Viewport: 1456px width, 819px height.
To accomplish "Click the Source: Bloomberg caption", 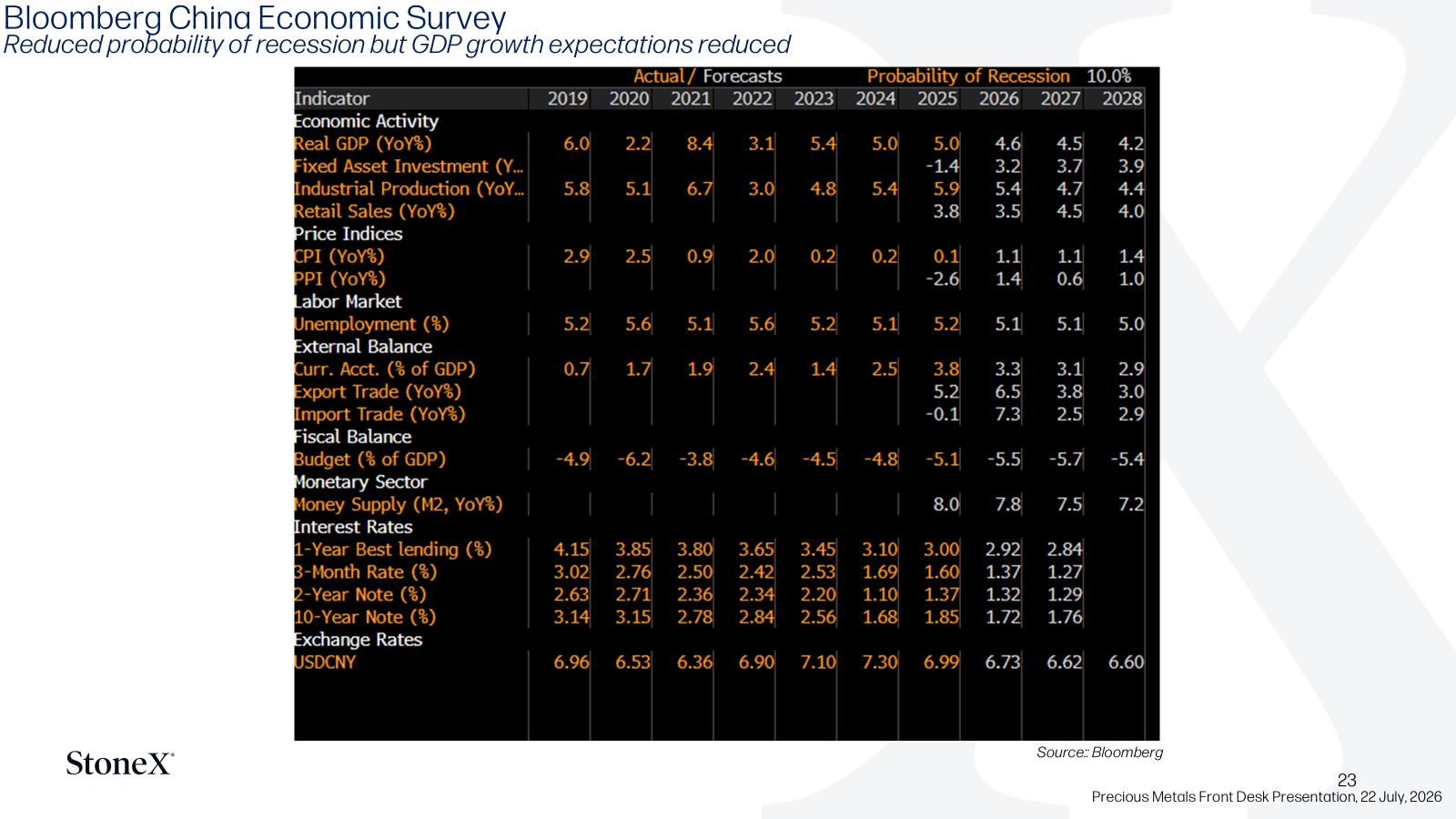I will [1099, 753].
